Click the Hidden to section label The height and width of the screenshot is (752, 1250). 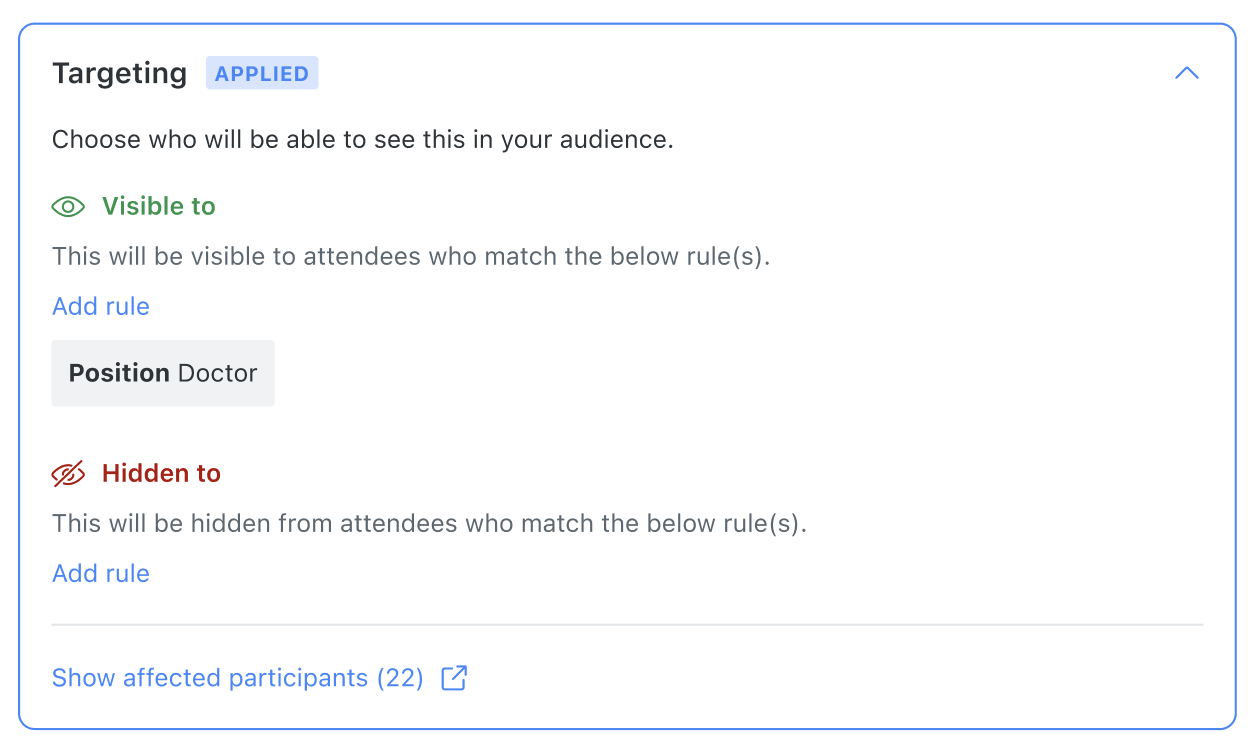tap(161, 473)
